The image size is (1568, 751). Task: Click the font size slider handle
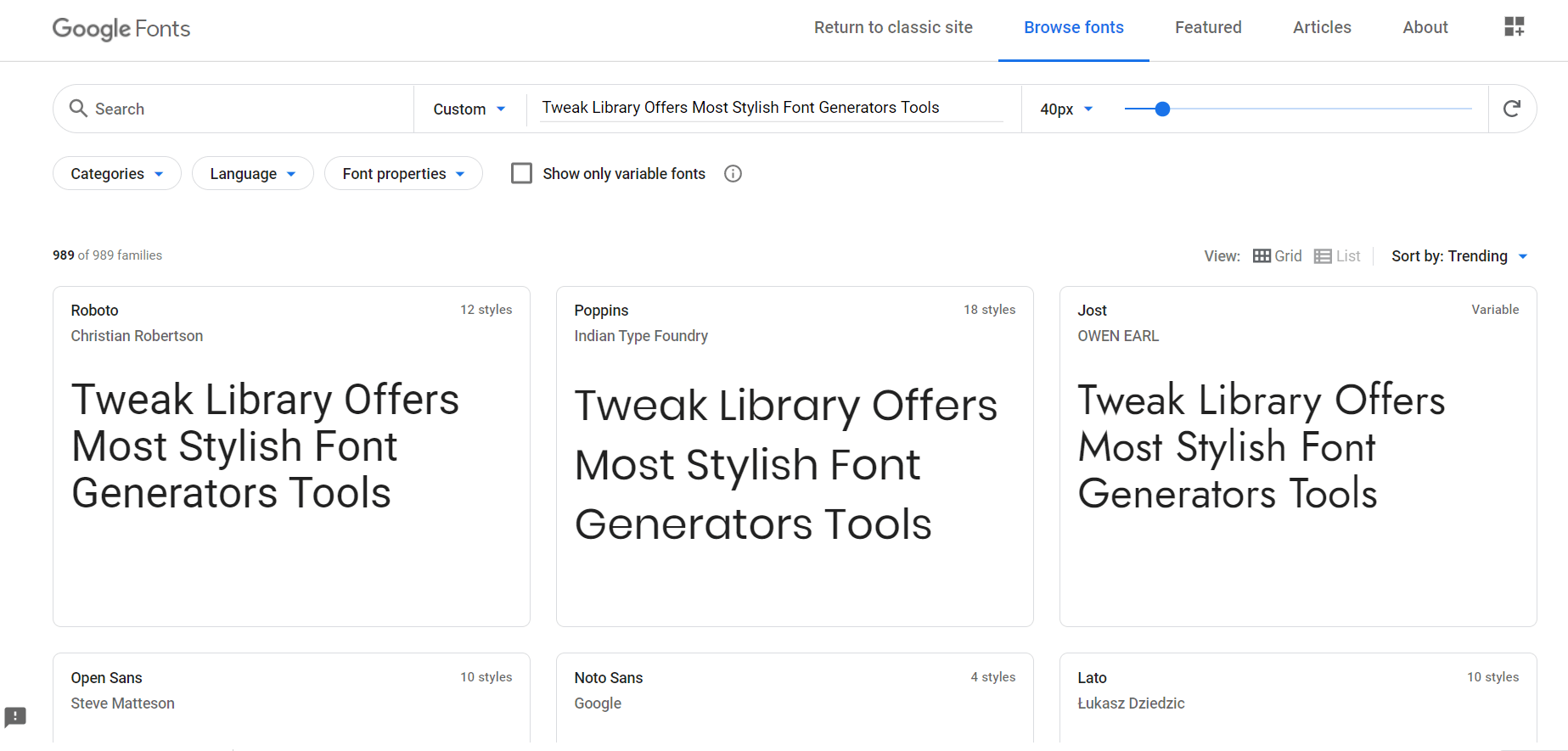[1163, 109]
